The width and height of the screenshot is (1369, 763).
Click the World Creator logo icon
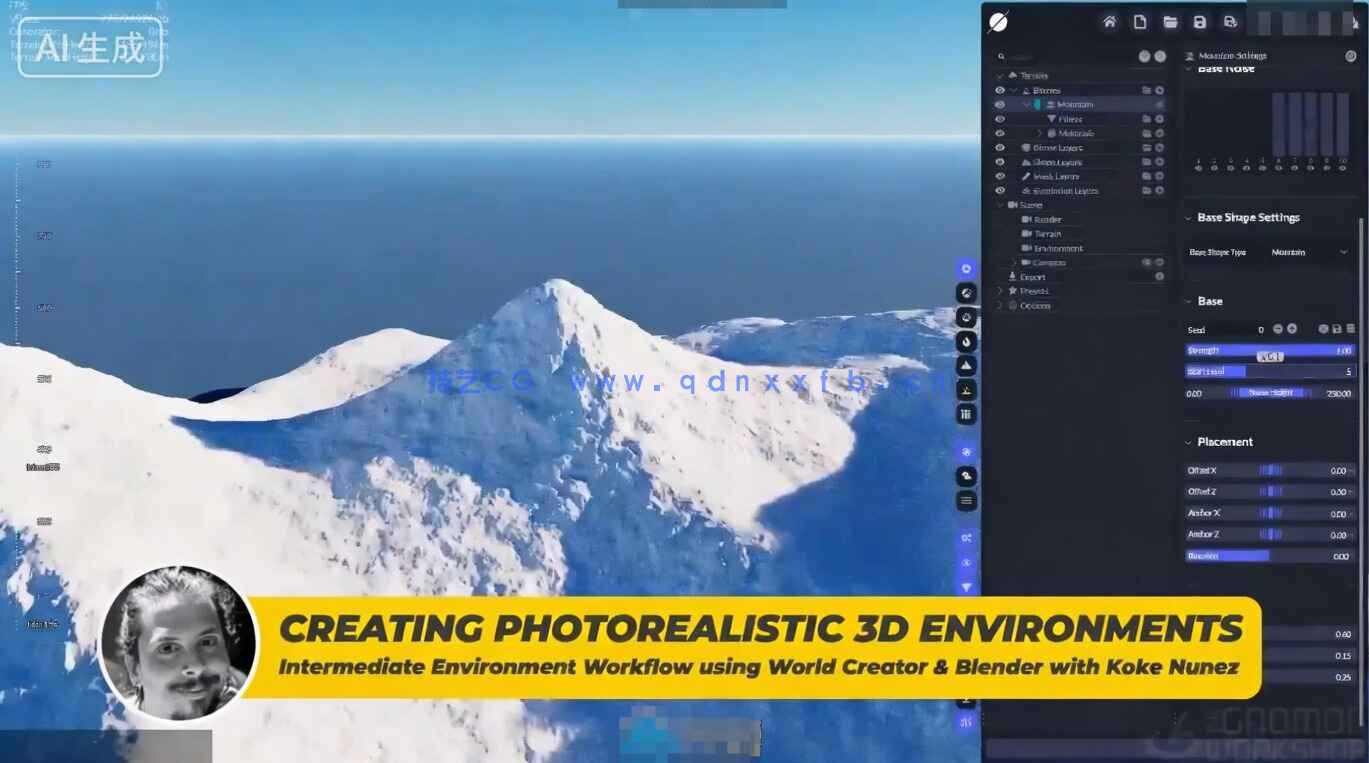pos(998,22)
